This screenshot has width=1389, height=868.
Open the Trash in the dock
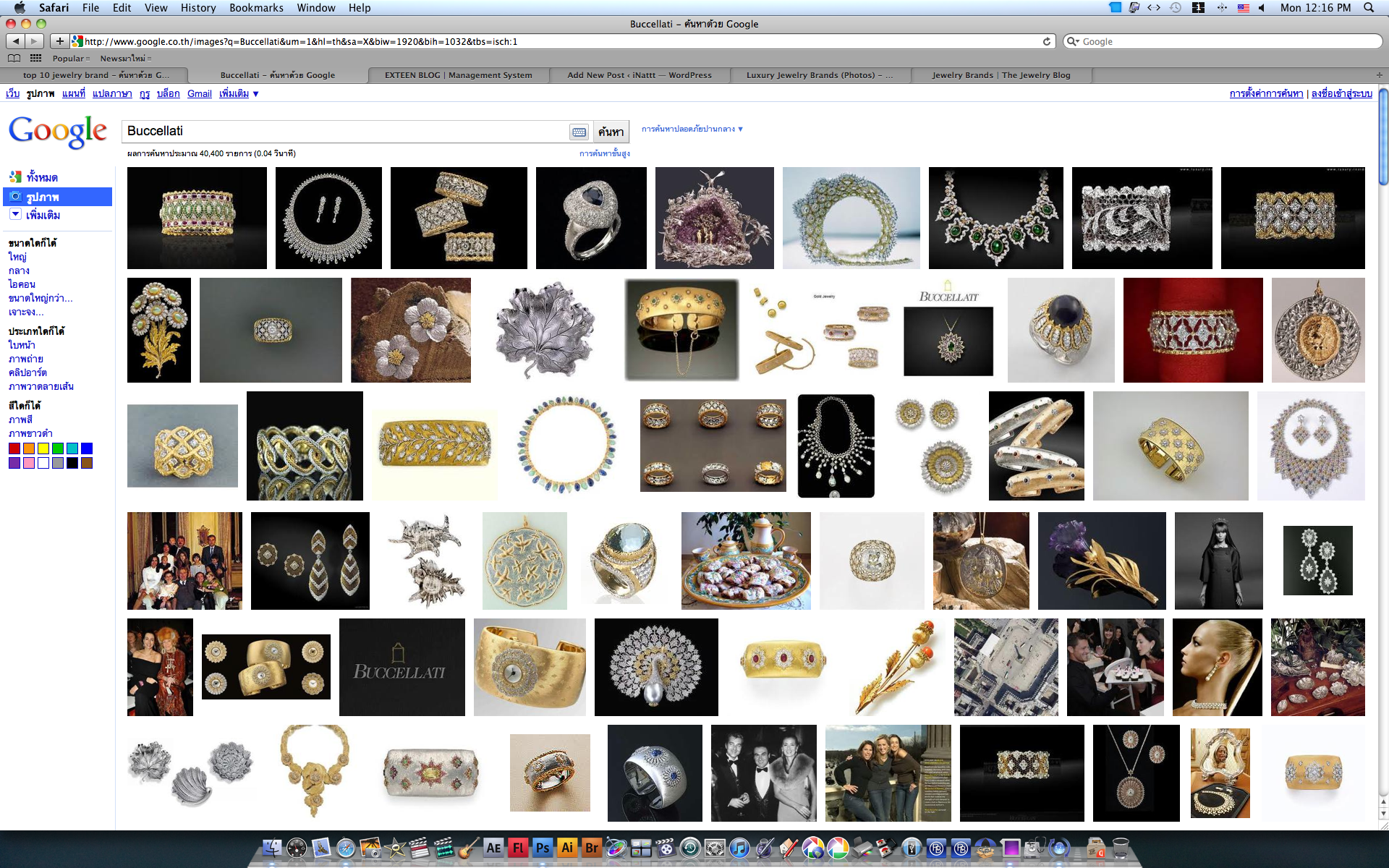(x=1121, y=848)
